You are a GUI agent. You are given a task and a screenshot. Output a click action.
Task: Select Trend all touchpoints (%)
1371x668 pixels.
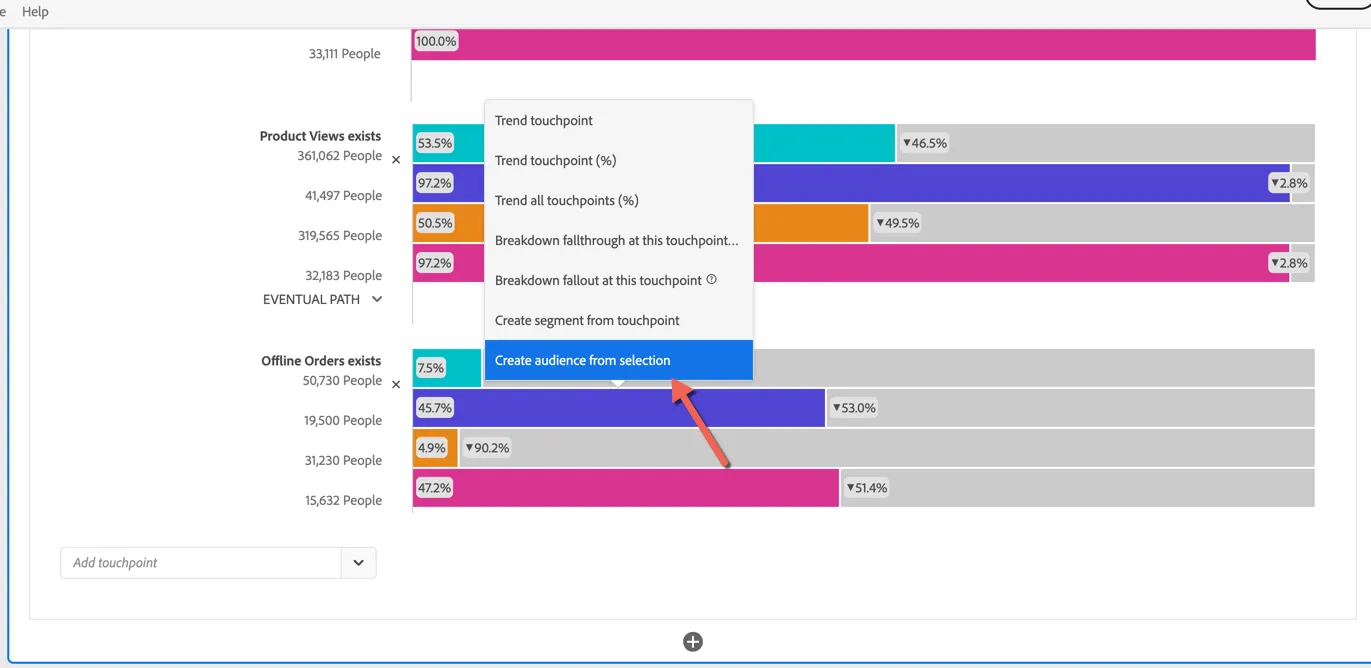coord(619,201)
